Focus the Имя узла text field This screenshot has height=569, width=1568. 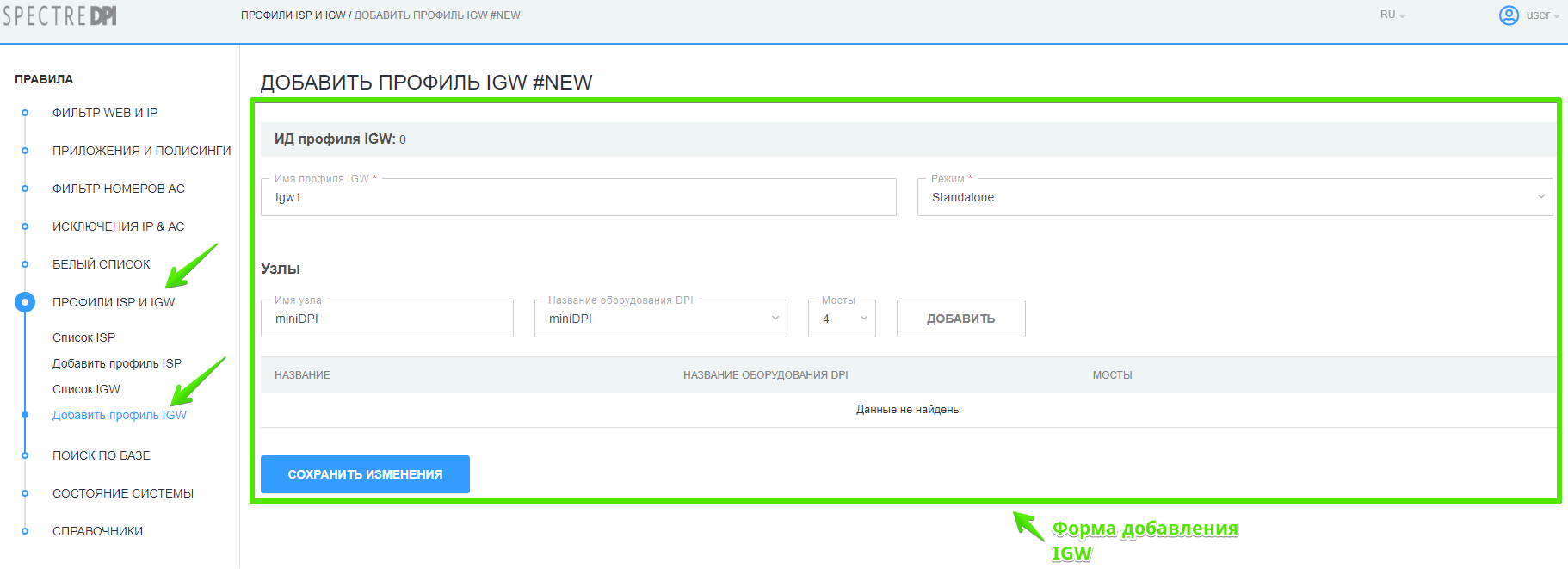pyautogui.click(x=387, y=319)
